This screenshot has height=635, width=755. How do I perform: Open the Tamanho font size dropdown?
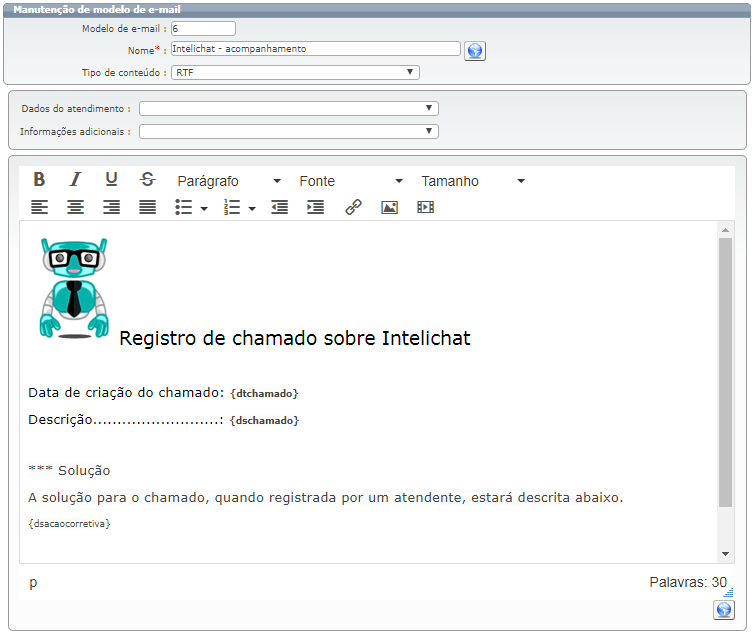(x=473, y=181)
